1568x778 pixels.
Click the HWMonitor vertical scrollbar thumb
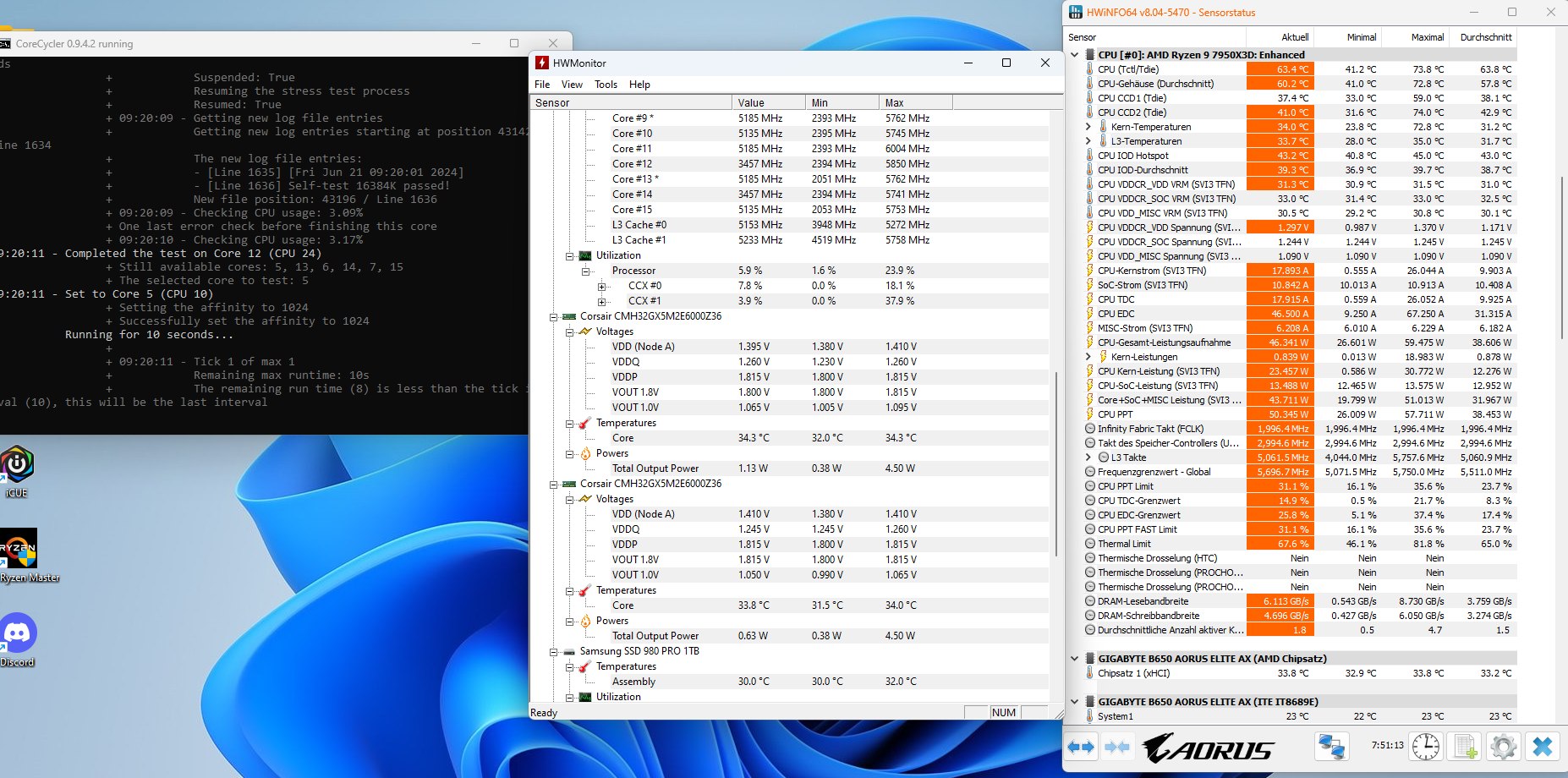click(1056, 463)
